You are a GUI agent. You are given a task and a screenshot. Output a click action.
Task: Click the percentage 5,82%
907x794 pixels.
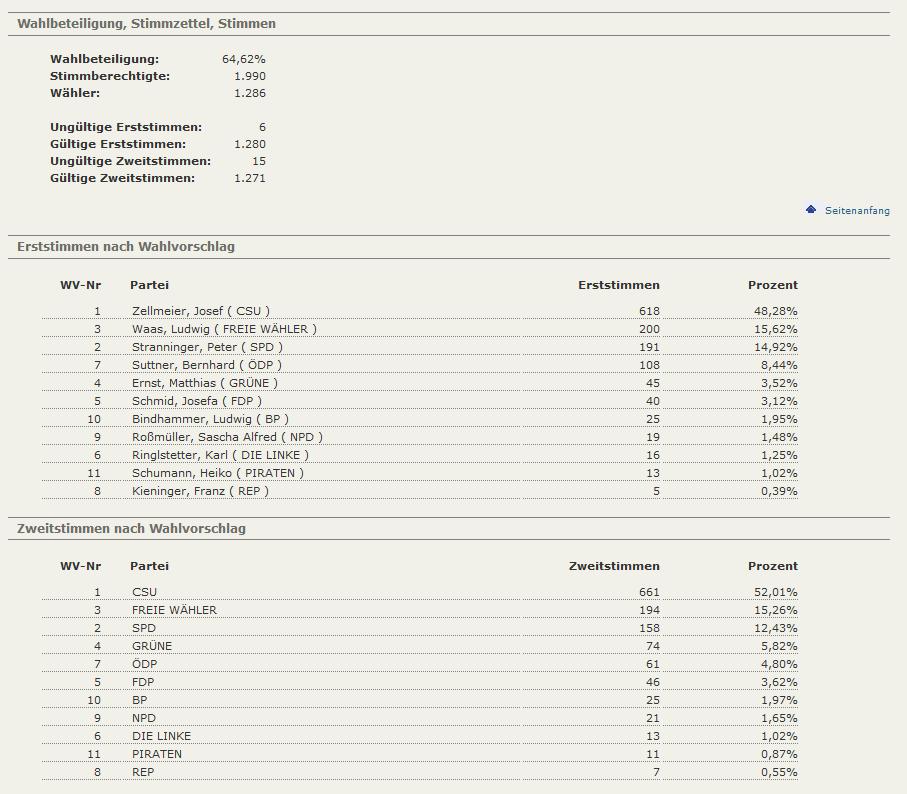click(779, 646)
